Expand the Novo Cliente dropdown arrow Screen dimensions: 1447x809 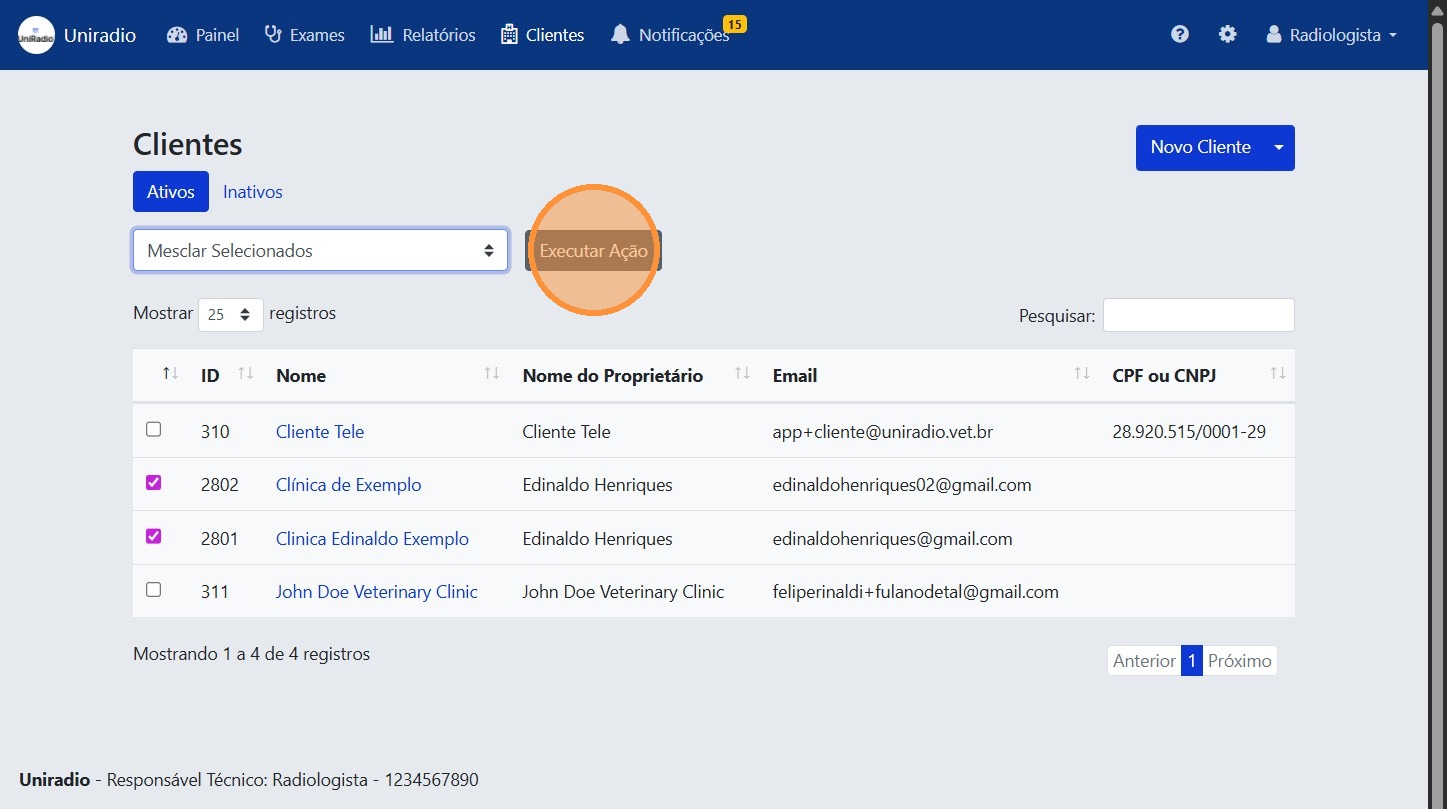1279,148
